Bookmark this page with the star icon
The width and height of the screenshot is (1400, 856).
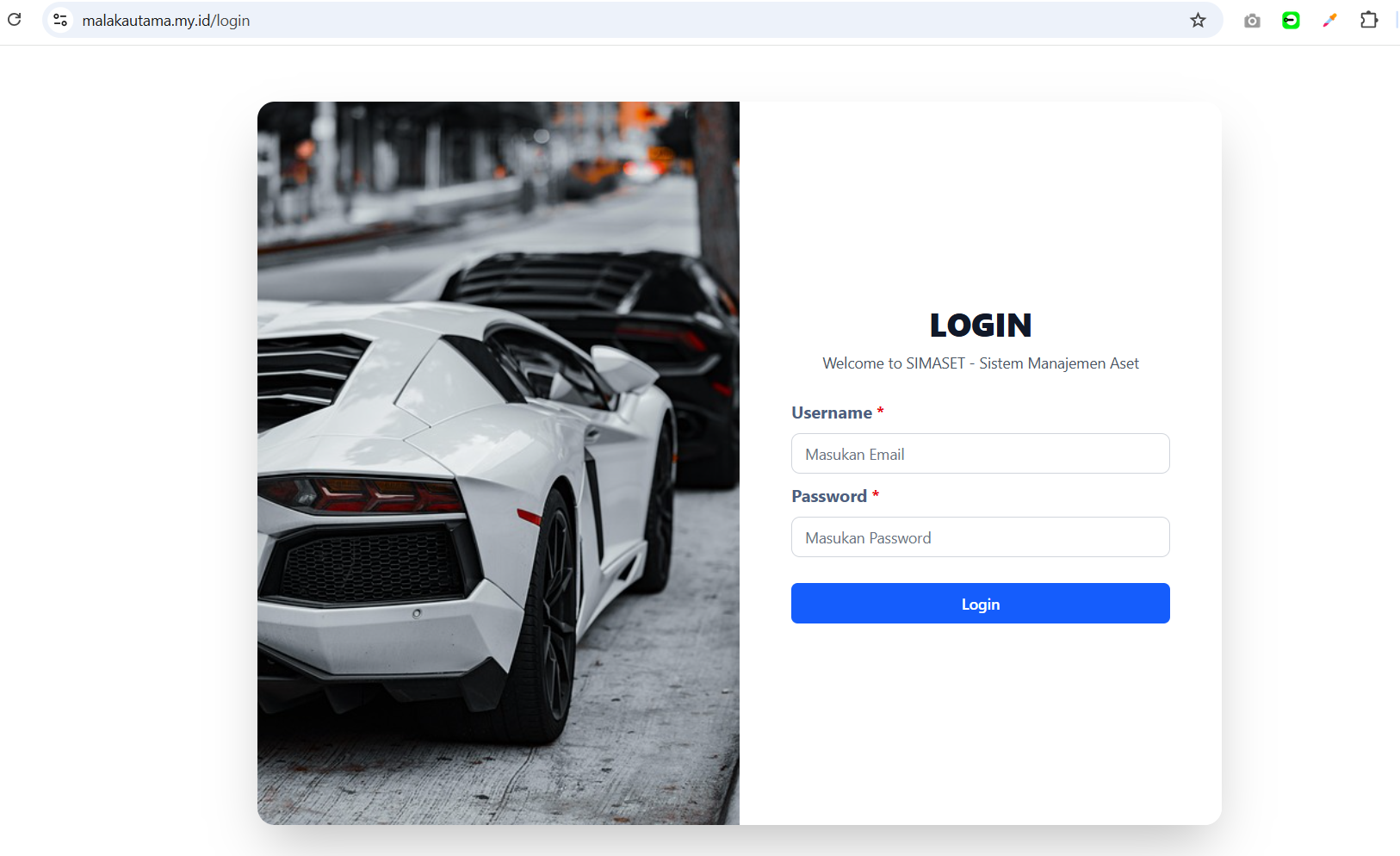[1198, 20]
